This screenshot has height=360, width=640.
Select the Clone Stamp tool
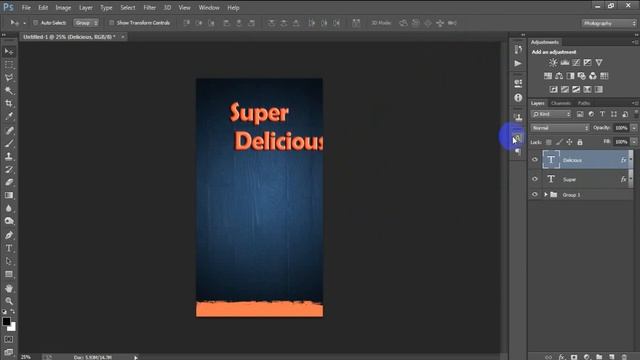pyautogui.click(x=9, y=156)
